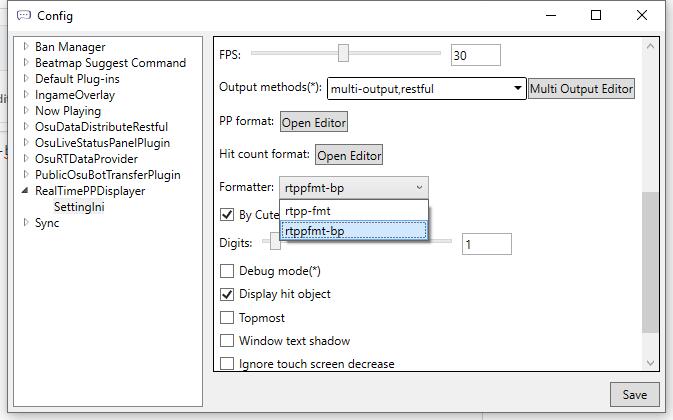Select Beatmap Suggest Command entry
Screen dimensions: 673x420
110,63
